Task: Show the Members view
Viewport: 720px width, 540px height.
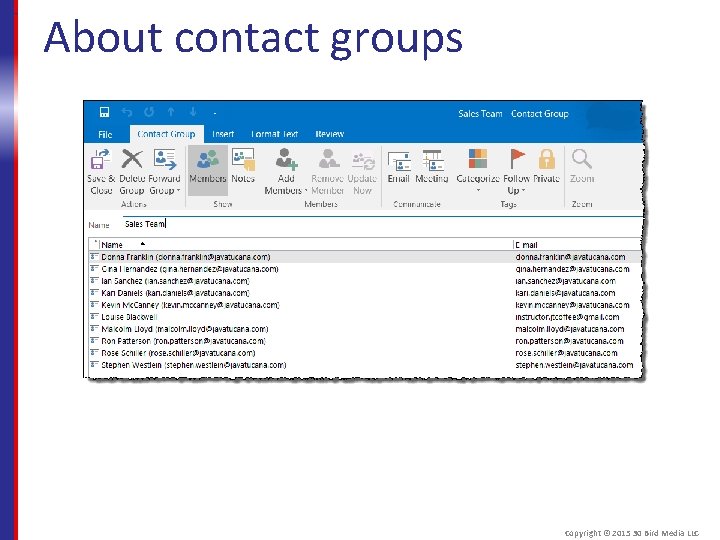Action: (208, 170)
